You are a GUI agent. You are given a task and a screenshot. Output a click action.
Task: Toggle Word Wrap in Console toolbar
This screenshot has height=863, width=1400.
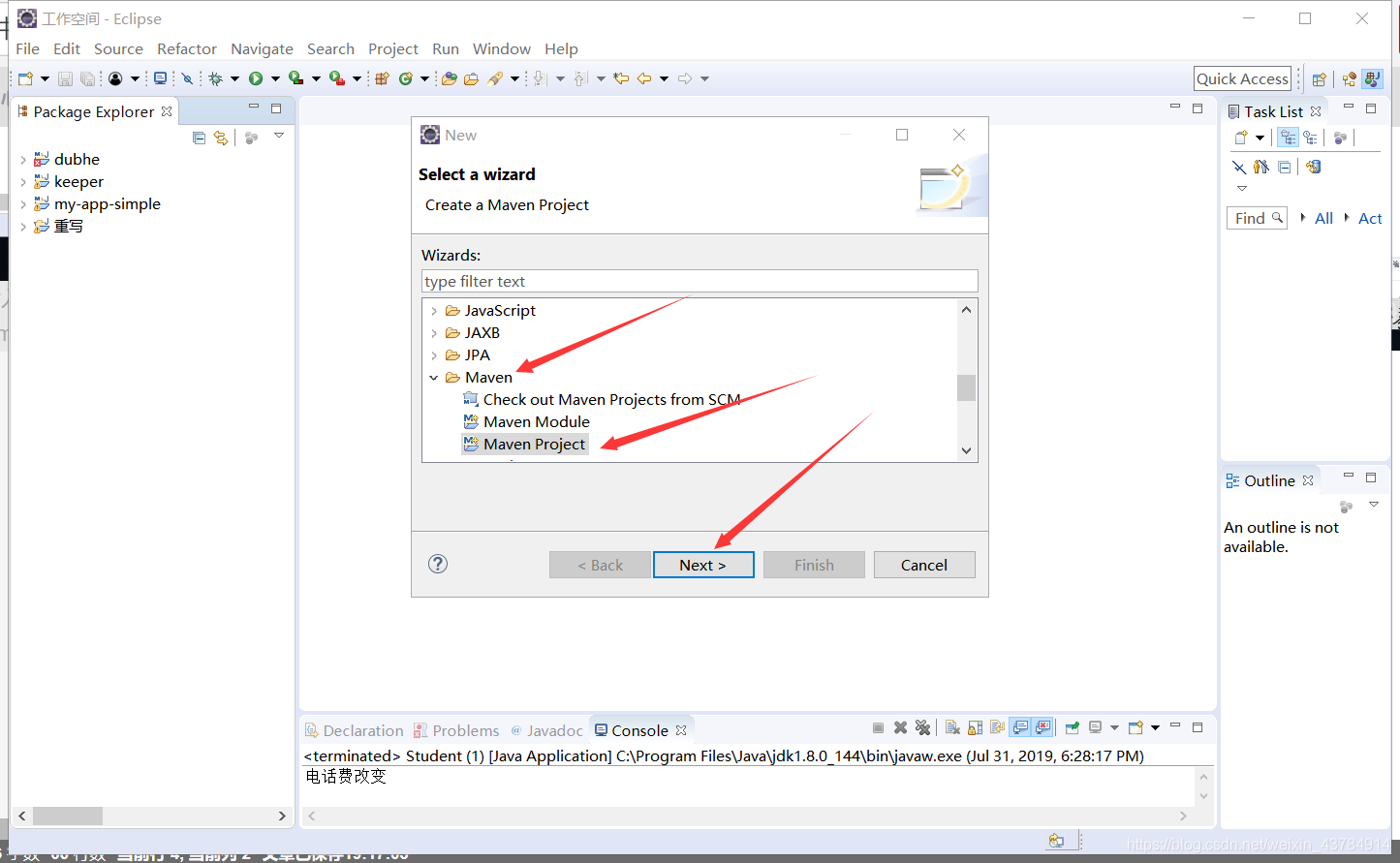pos(997,727)
